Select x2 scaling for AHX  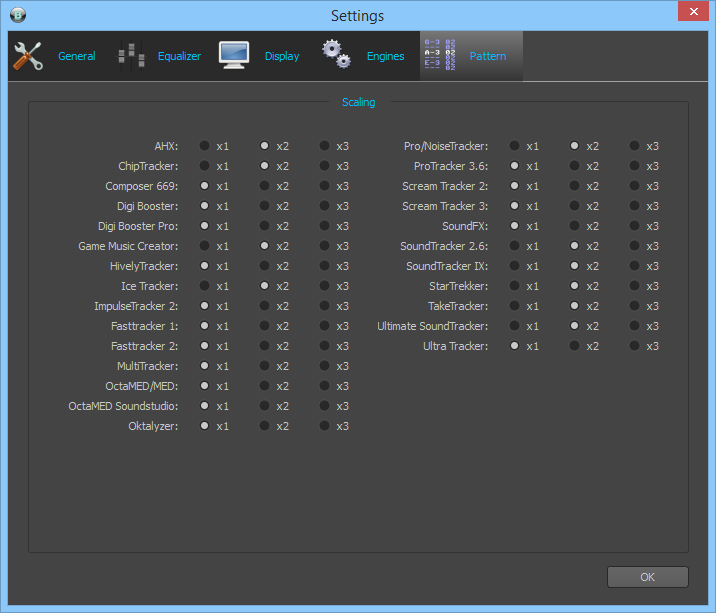coord(264,146)
